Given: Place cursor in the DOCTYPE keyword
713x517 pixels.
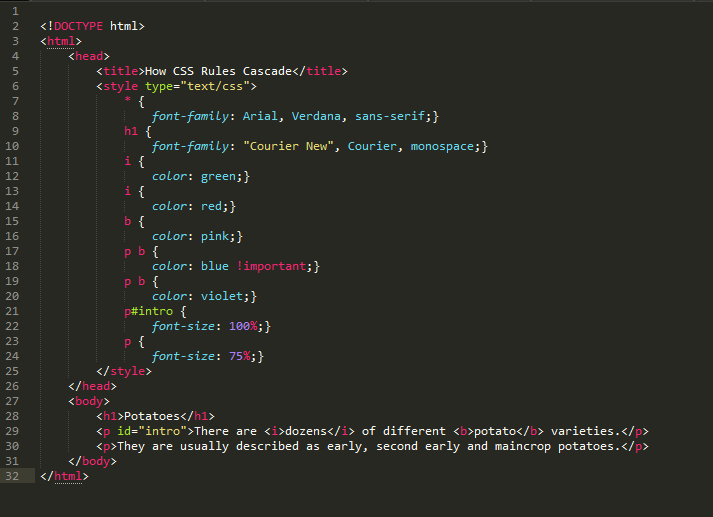Looking at the screenshot, I should pyautogui.click(x=78, y=26).
